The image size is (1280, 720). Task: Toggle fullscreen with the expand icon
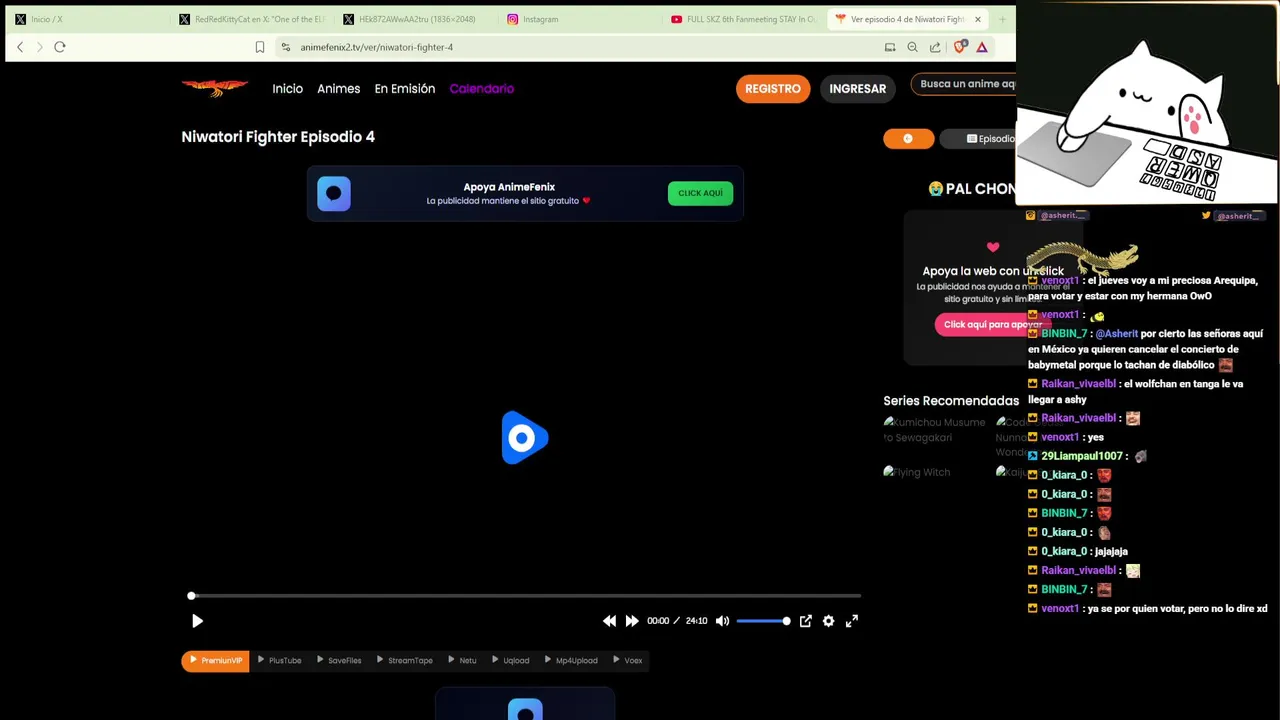[852, 621]
